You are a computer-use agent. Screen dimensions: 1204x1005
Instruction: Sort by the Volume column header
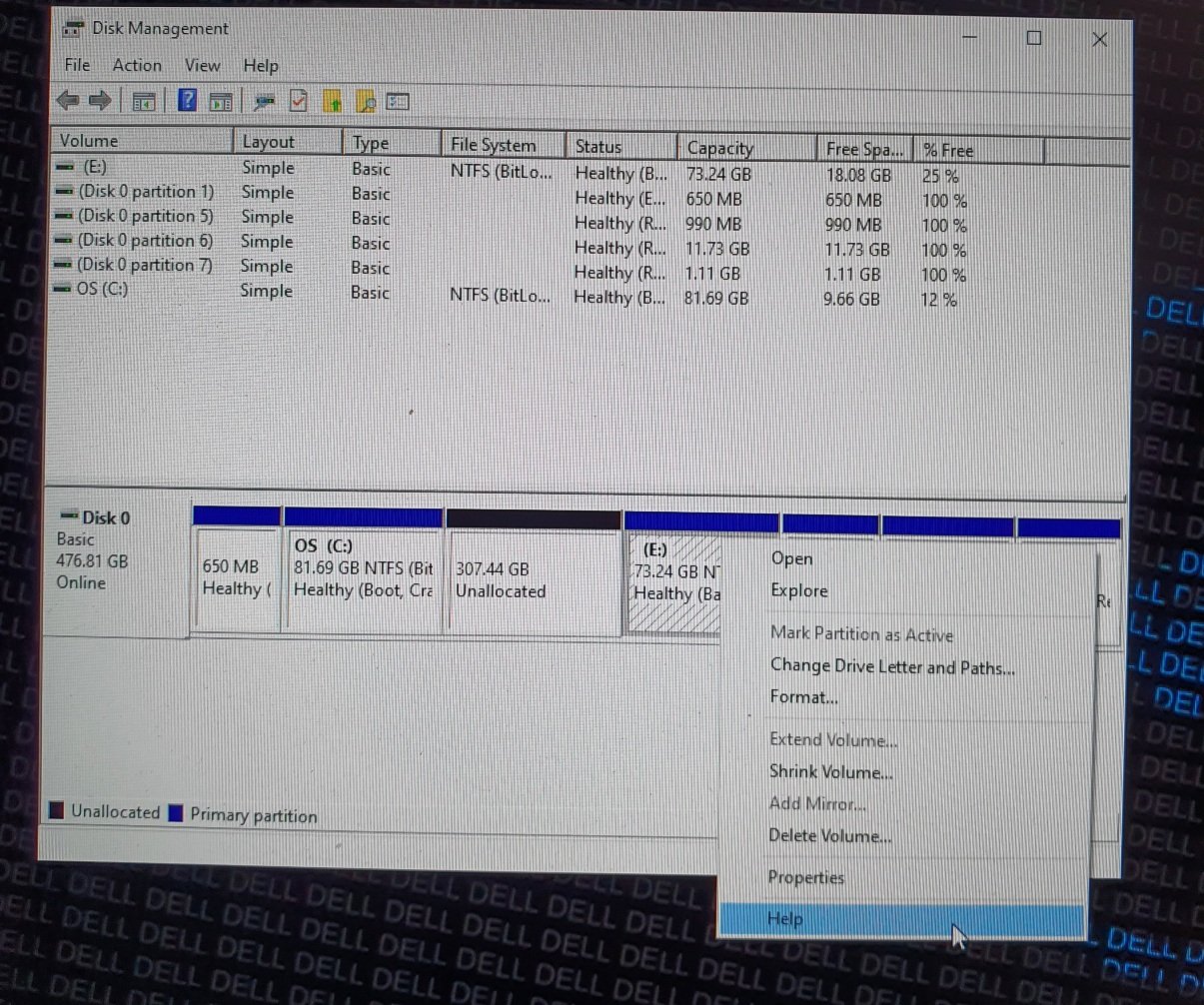point(143,141)
